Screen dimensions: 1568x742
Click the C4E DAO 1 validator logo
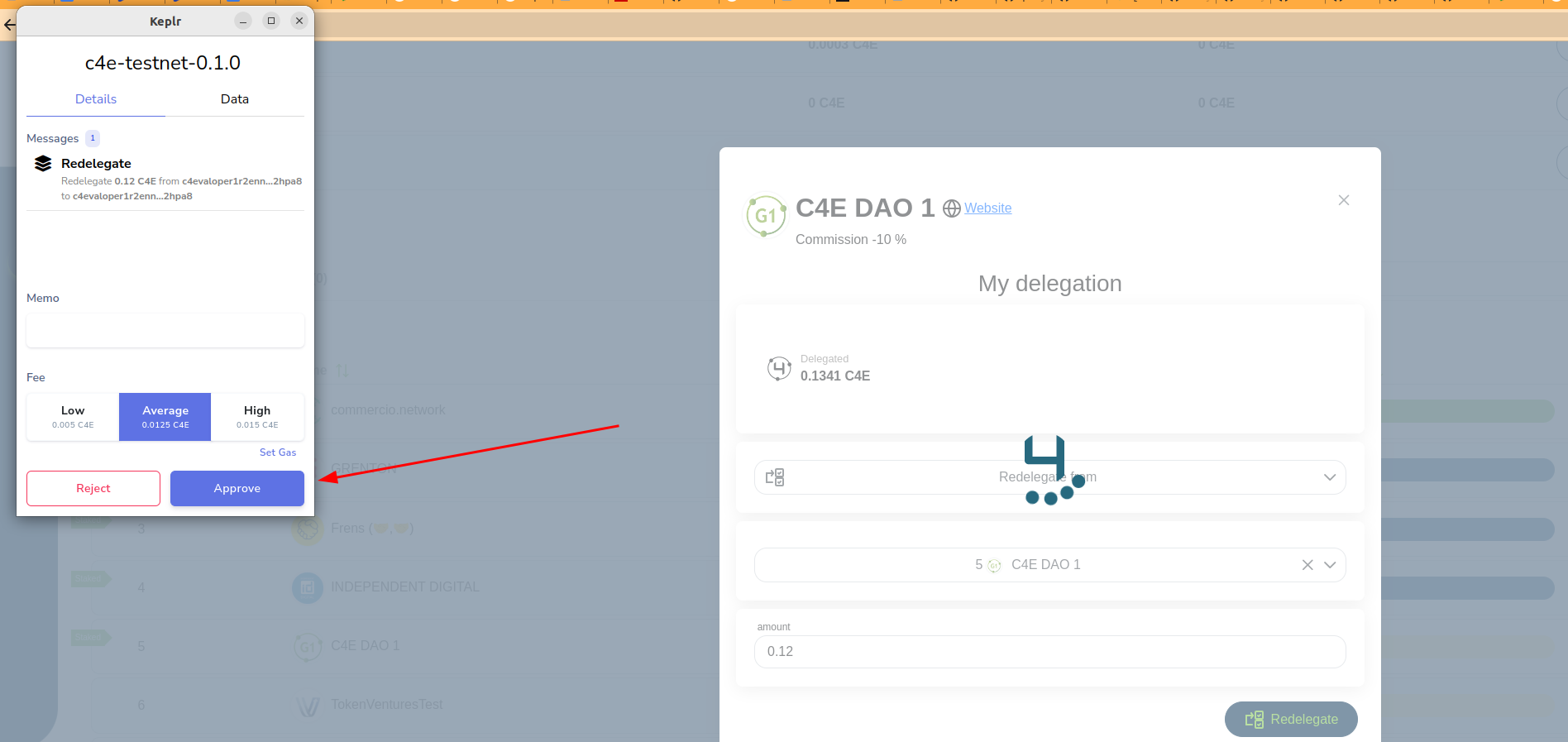click(x=766, y=216)
